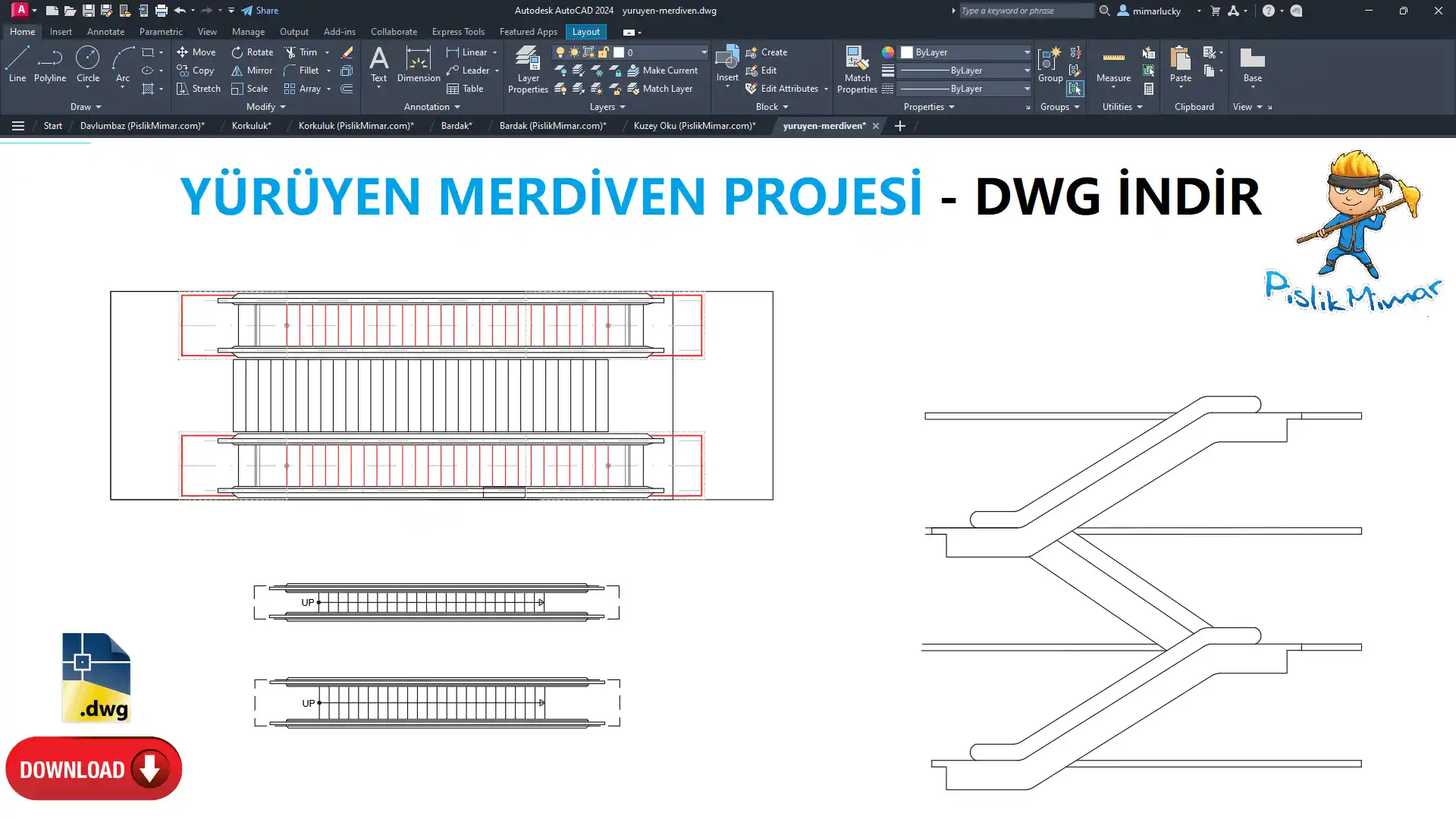Toggle layer lock padlock icon
This screenshot has height=819, width=1456.
point(603,52)
